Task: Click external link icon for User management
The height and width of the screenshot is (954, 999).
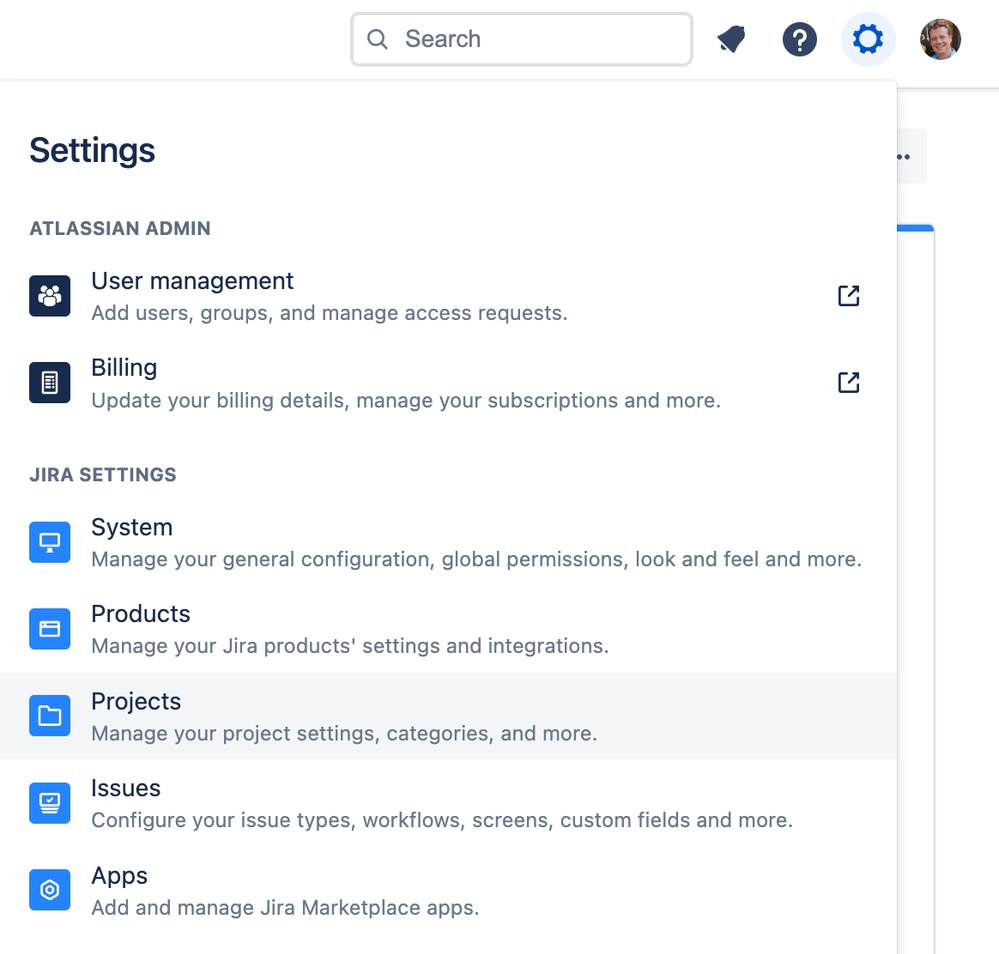Action: pos(848,296)
